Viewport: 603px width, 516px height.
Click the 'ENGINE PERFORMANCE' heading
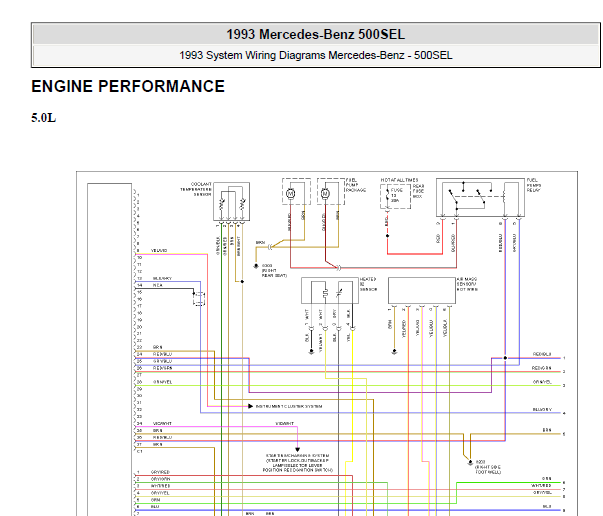pyautogui.click(x=128, y=86)
